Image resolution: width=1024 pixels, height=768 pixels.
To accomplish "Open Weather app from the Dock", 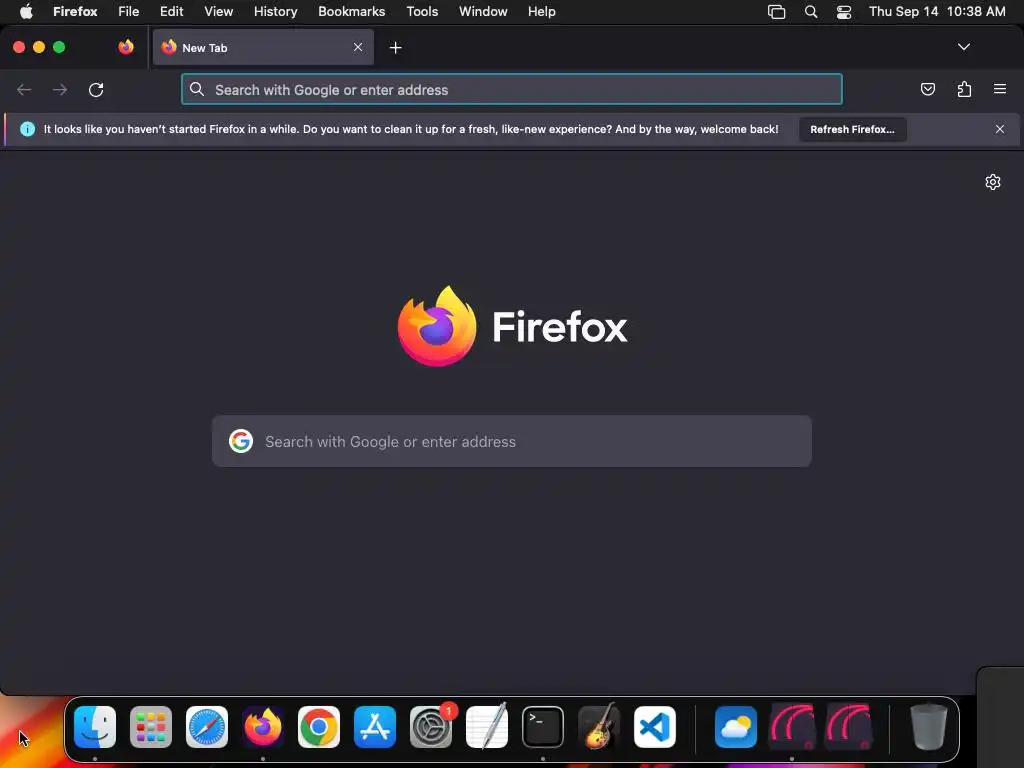I will pos(736,727).
